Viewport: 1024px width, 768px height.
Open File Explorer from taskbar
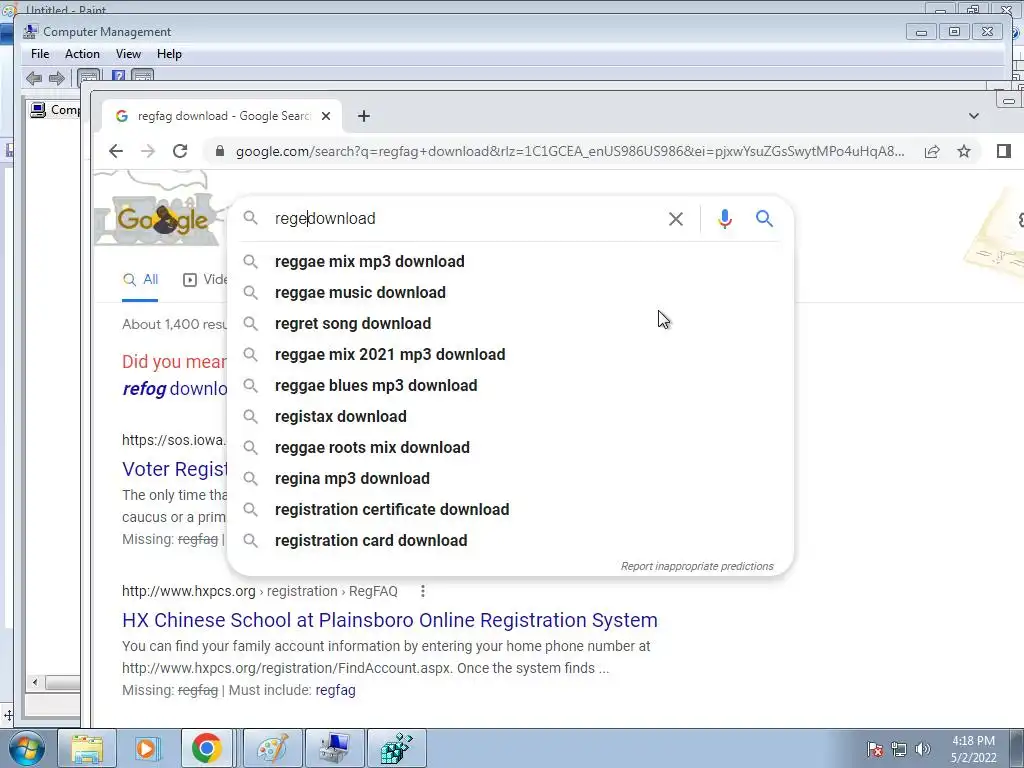click(88, 748)
